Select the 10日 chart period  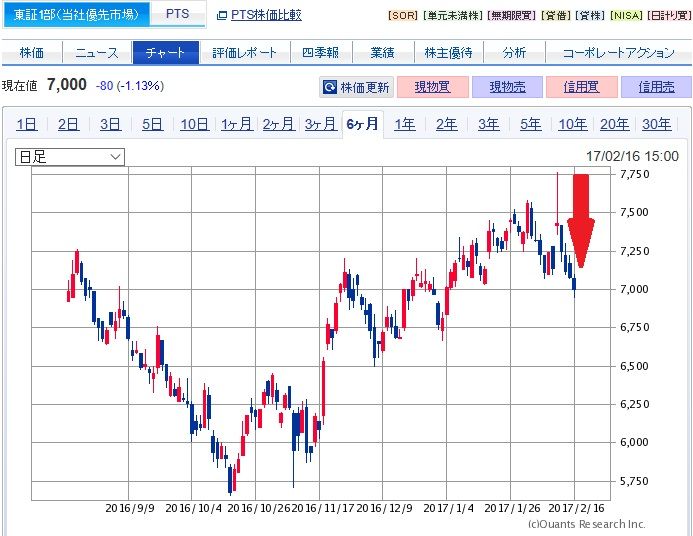tap(194, 124)
